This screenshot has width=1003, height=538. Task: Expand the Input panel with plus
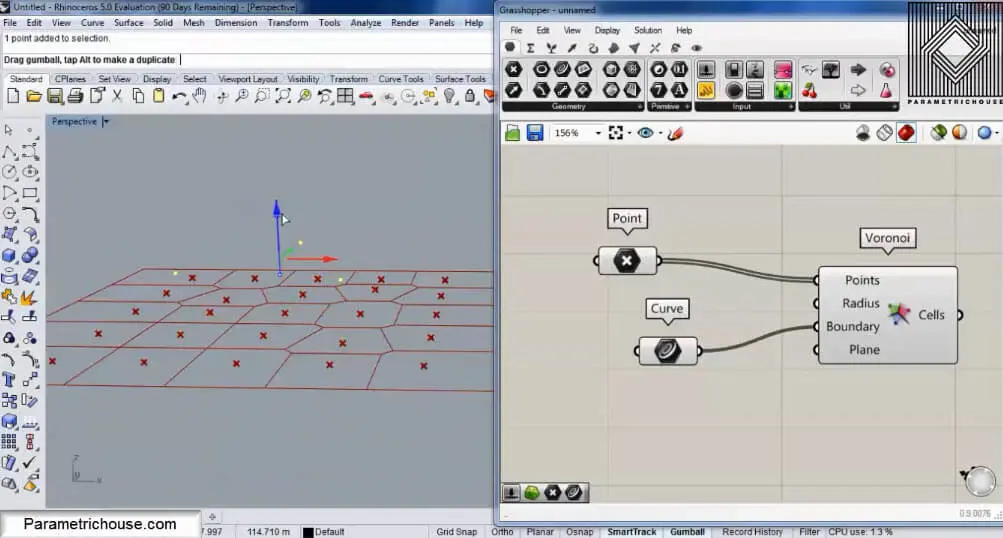[791, 107]
